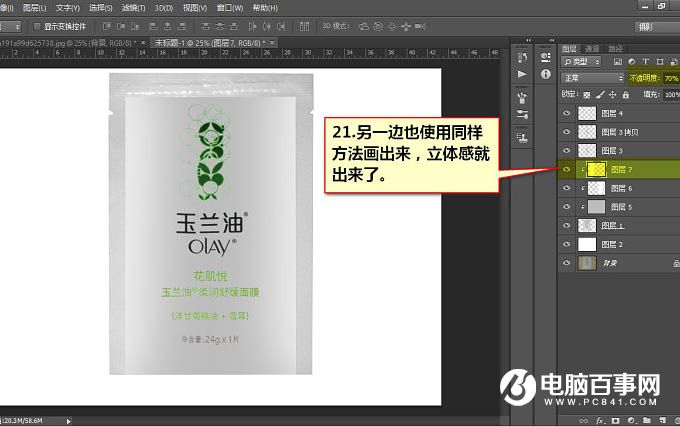Viewport: 680px width, 426px height.
Task: Toggle lock all padlock icon
Action: click(625, 95)
